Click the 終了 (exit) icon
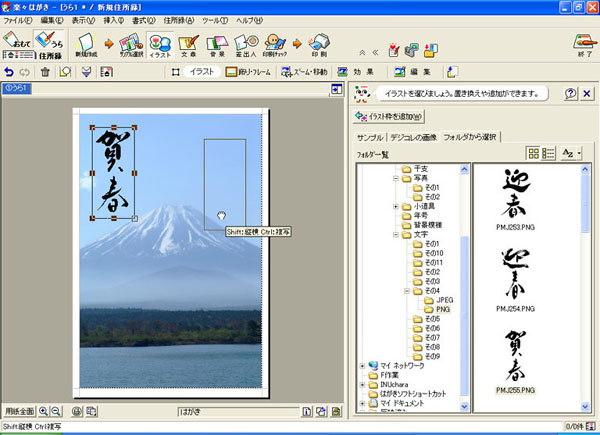Screen dimensions: 600x435 click(580, 44)
